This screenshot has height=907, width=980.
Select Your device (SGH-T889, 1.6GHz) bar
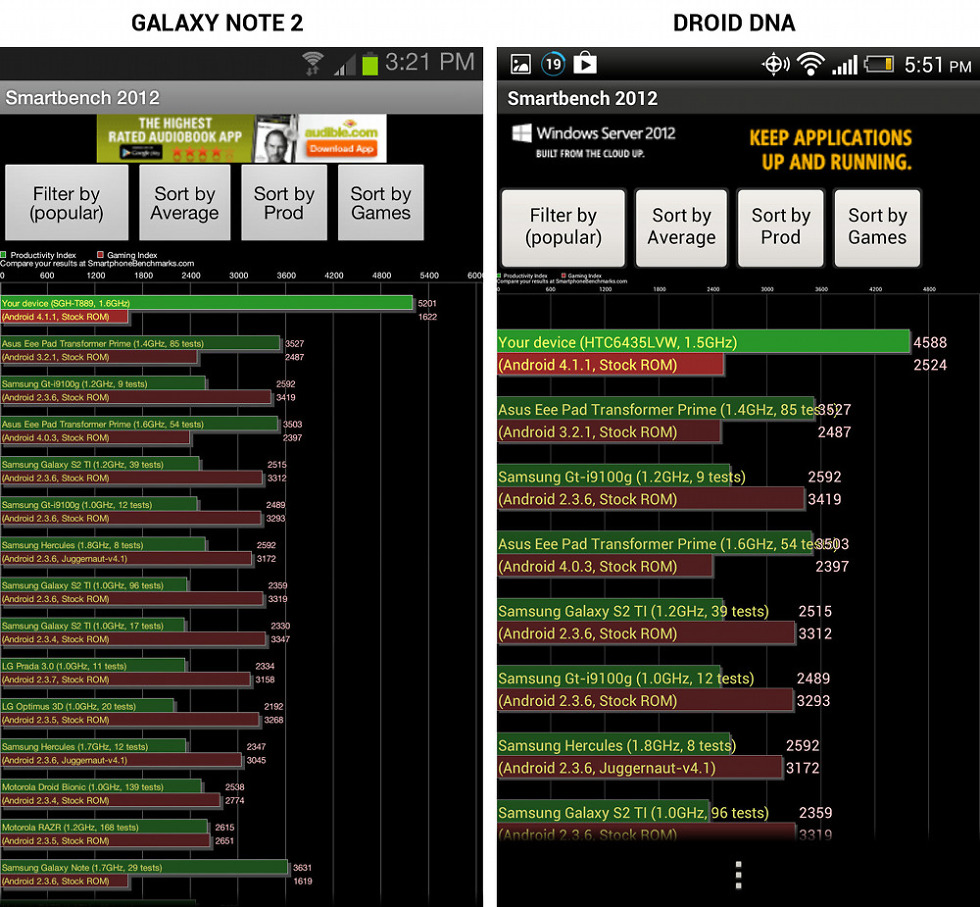206,303
